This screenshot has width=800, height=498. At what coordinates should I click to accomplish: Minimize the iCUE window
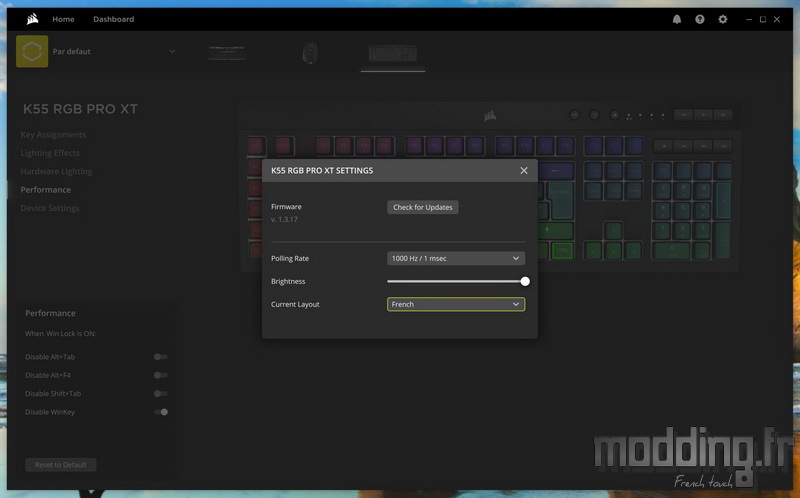(748, 19)
